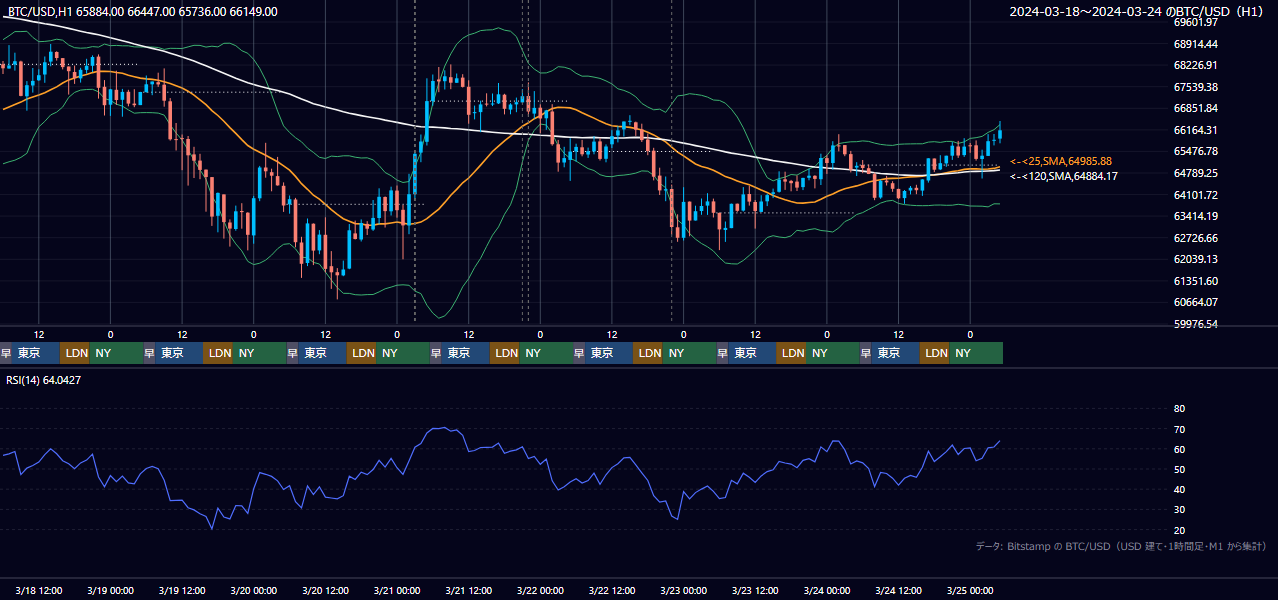This screenshot has width=1278, height=600.
Task: Select price axis value 66851.84
Action: 1195,108
